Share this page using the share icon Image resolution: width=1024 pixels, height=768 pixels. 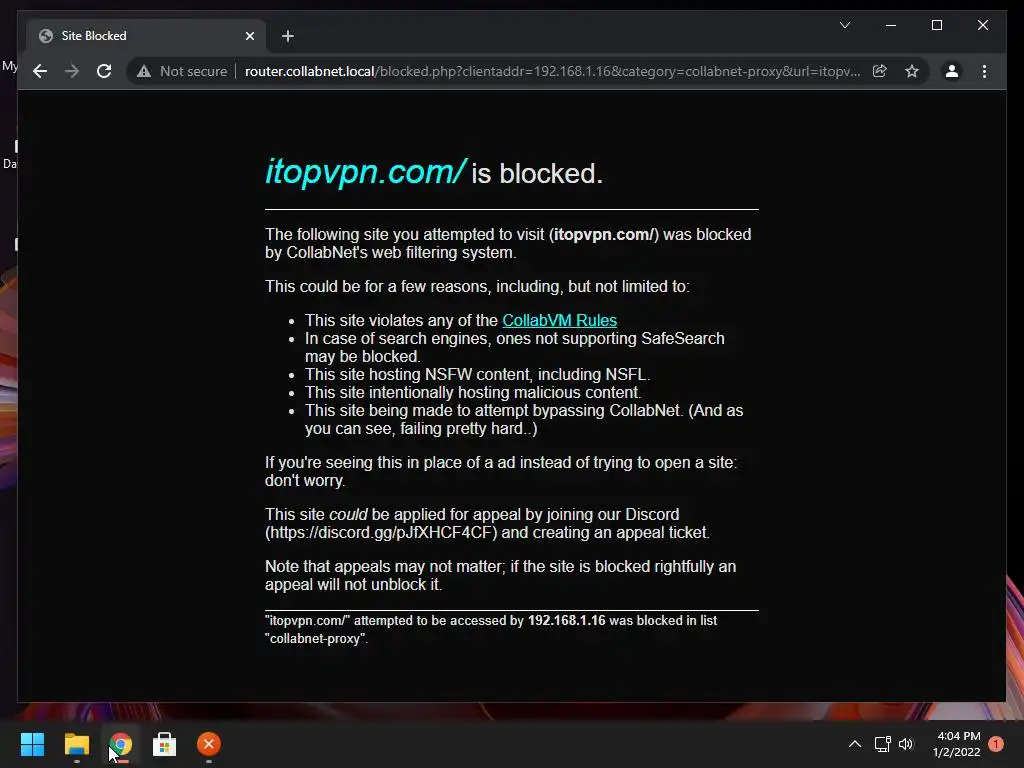pyautogui.click(x=880, y=71)
